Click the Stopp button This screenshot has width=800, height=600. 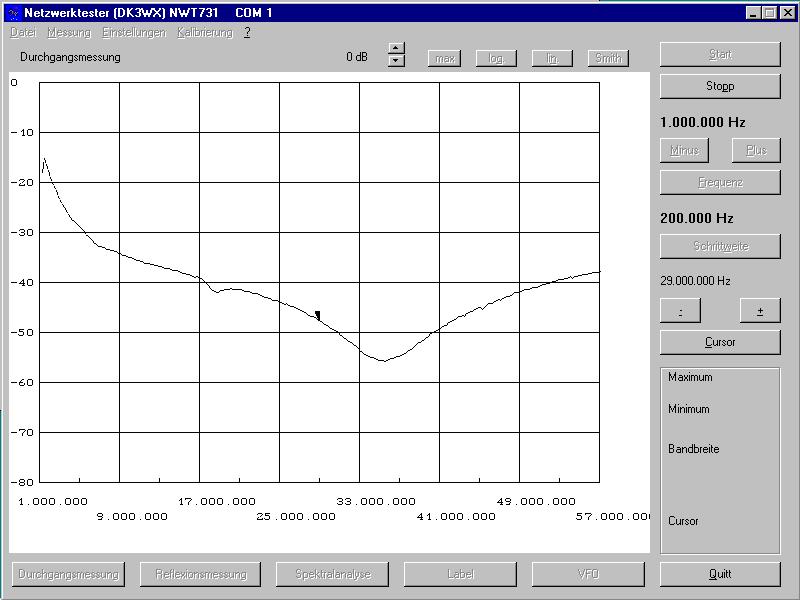720,86
